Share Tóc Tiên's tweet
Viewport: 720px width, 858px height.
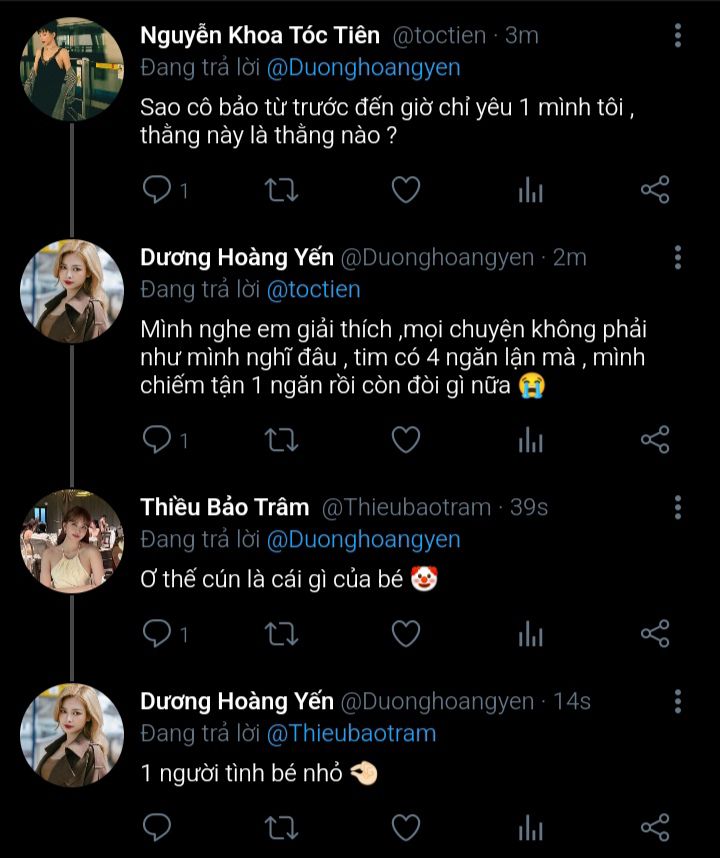click(x=654, y=189)
